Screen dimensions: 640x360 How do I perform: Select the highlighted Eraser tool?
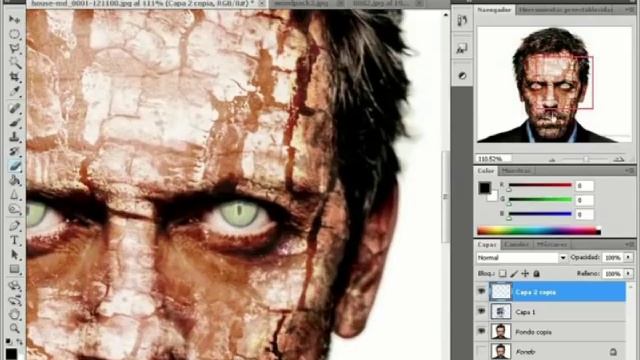coord(14,166)
